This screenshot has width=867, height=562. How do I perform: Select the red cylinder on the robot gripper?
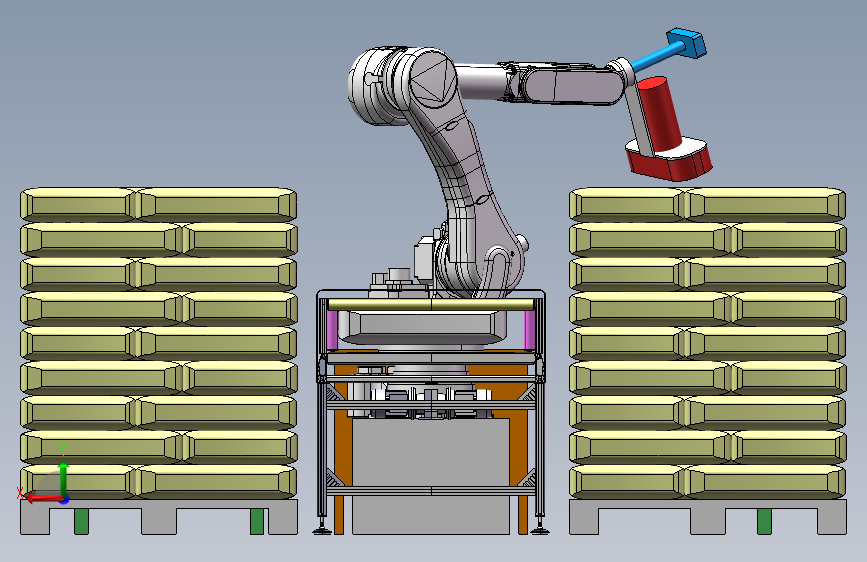pyautogui.click(x=660, y=113)
